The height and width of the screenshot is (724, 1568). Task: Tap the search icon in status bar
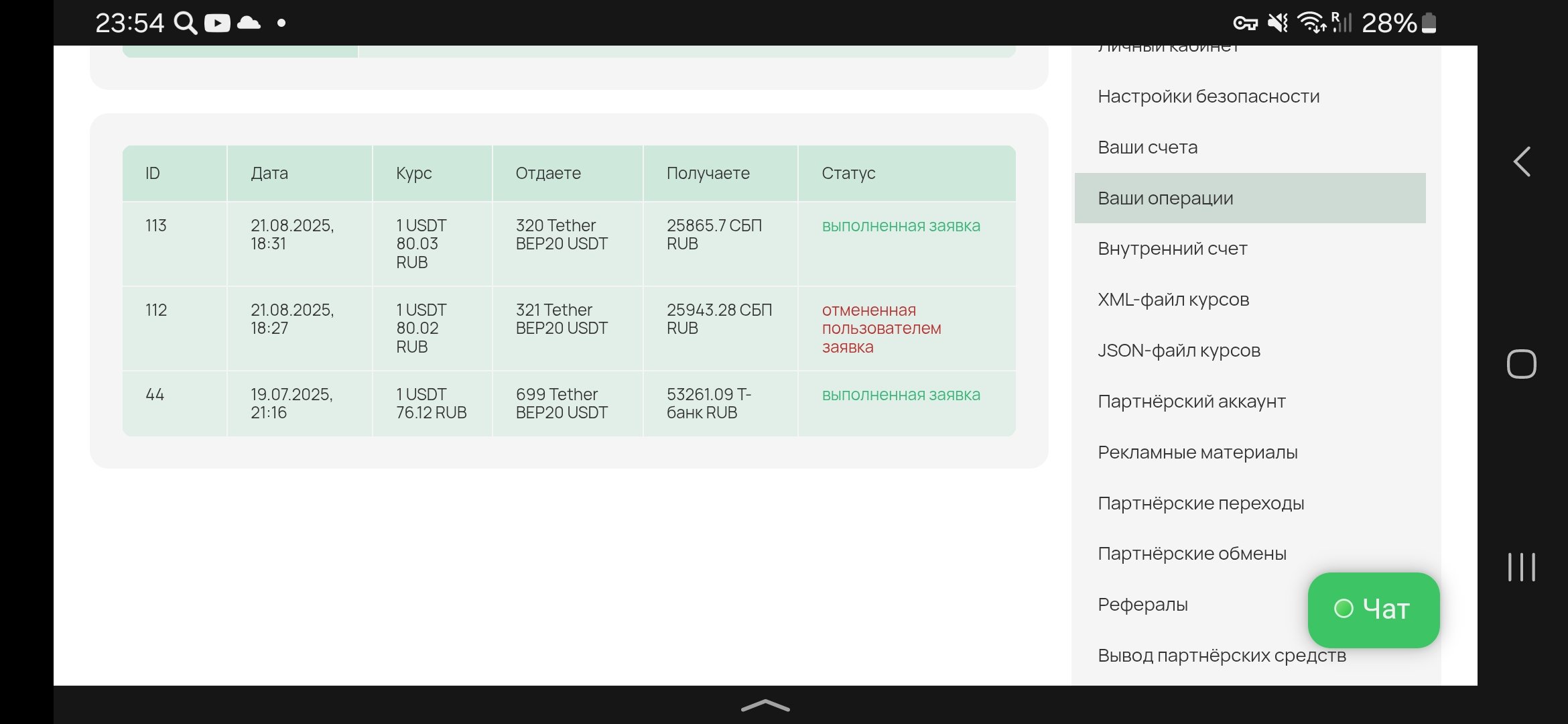pyautogui.click(x=185, y=23)
